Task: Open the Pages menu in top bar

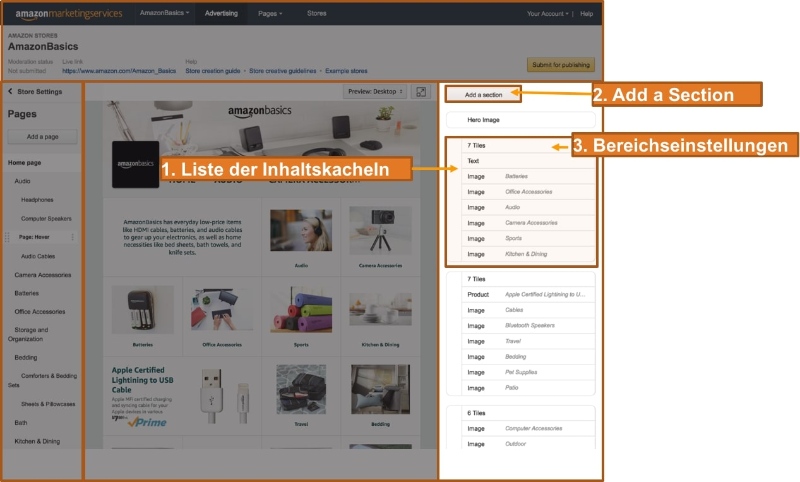Action: point(270,14)
